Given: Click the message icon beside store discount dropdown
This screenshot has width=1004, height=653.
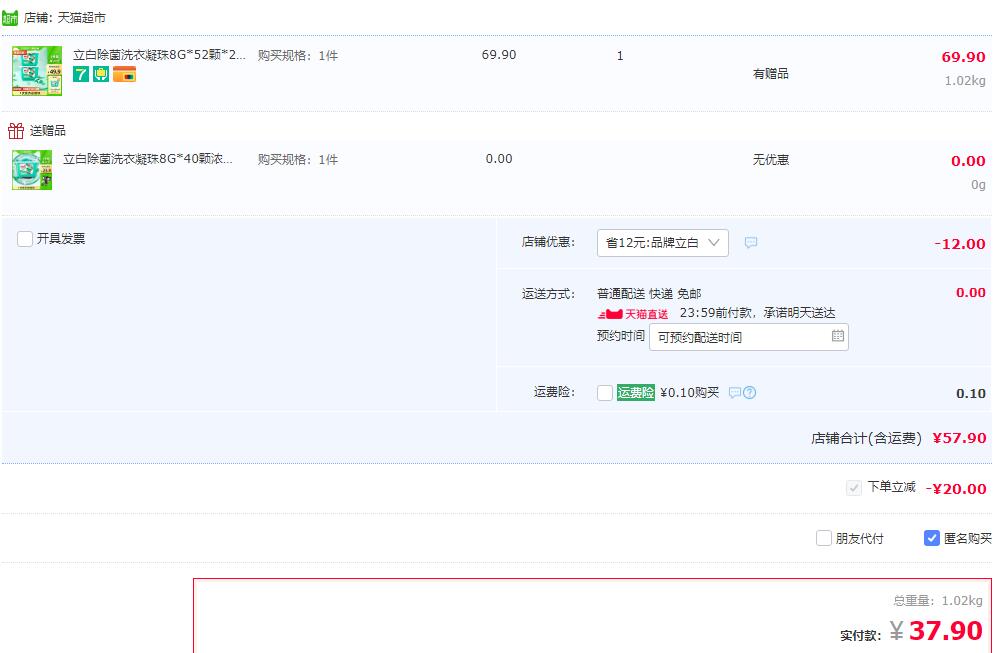Looking at the screenshot, I should point(751,243).
